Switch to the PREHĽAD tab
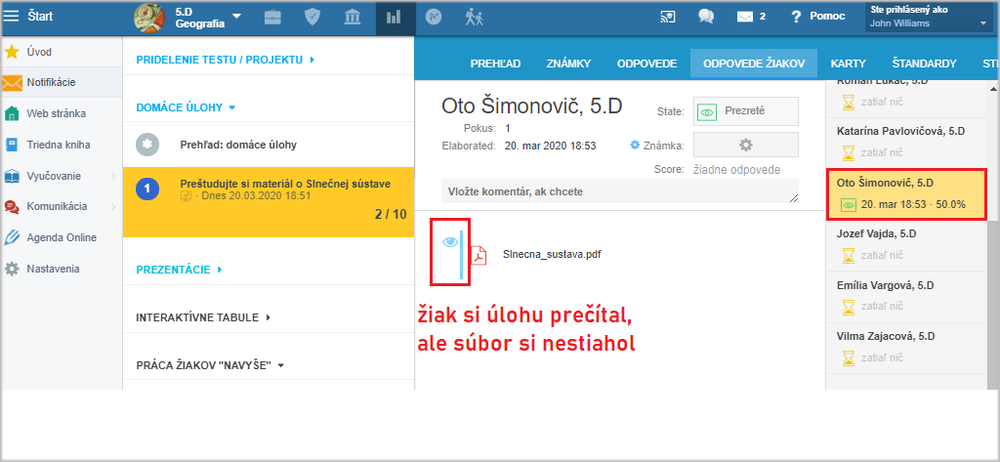1000x462 pixels. coord(496,64)
